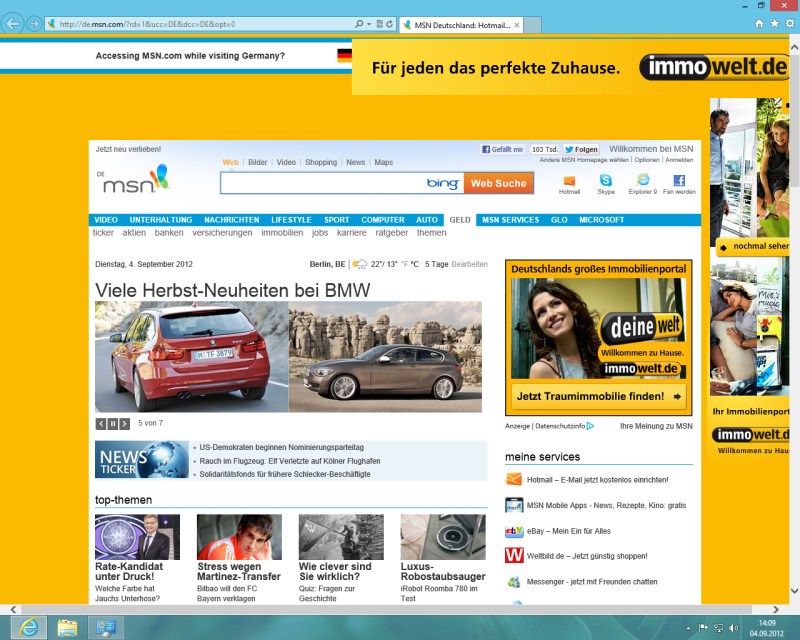This screenshot has width=800, height=640.
Task: Open the Hotmail envelope icon
Action: point(569,181)
